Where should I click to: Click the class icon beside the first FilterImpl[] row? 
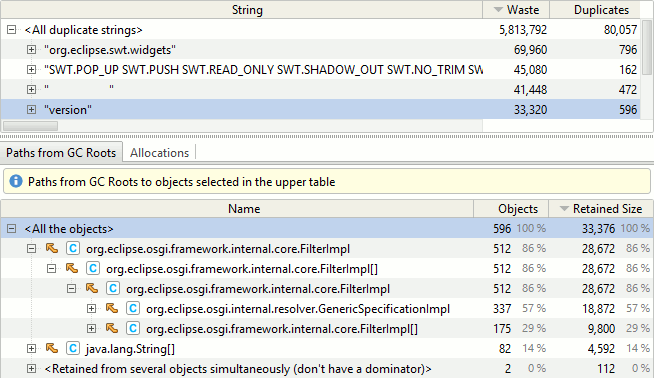coord(93,268)
